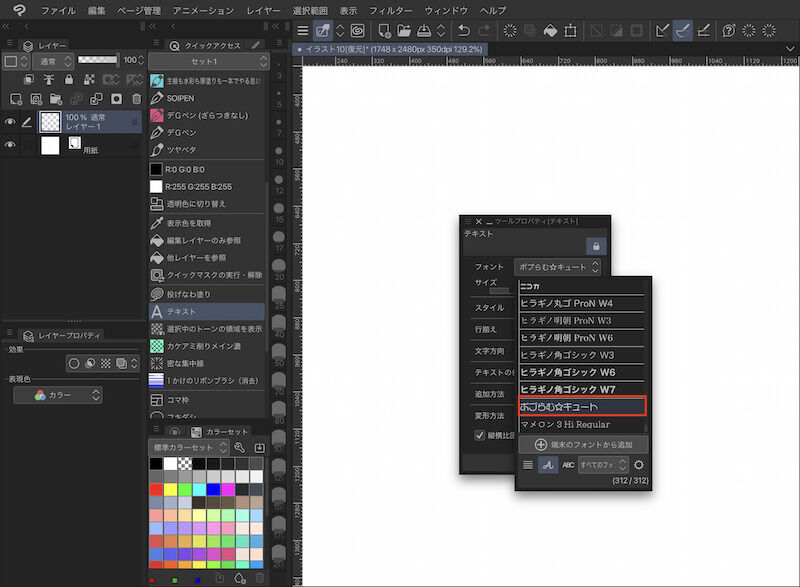Click font preview display icon in popup
800x587 pixels.
(548, 465)
